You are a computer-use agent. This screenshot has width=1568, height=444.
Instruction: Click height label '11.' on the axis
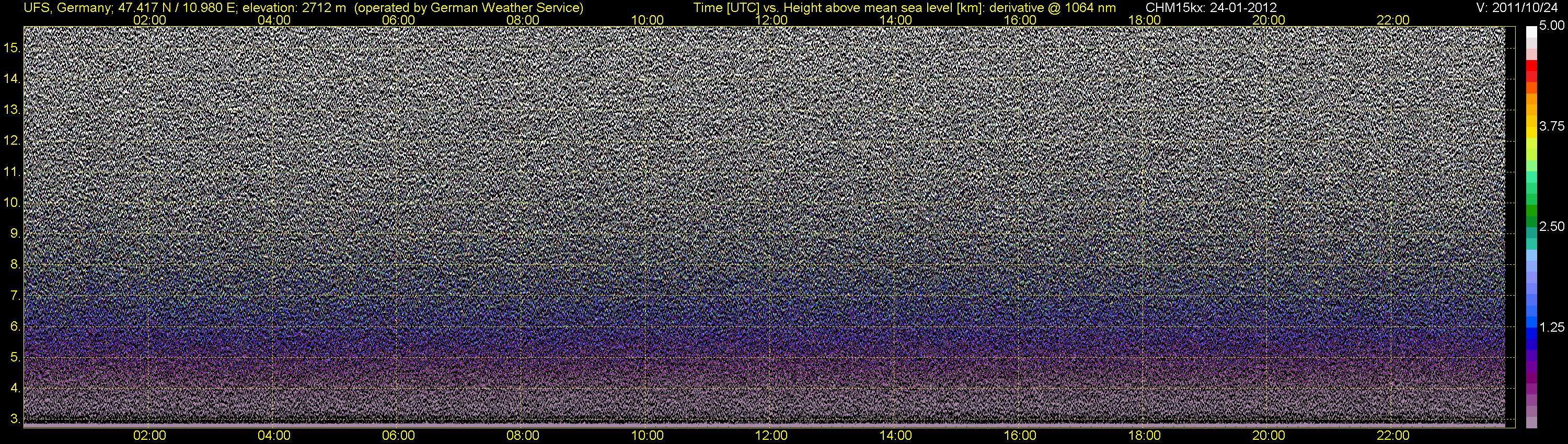point(12,172)
